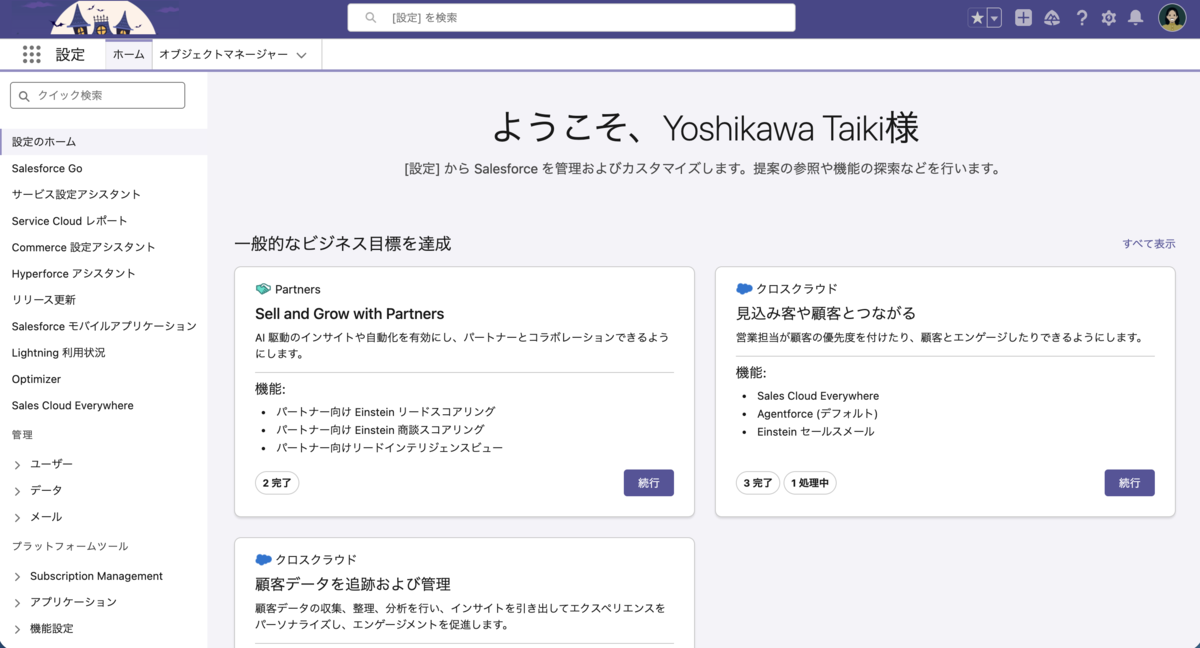Screen dimensions: 1200x648
Task: Focus the クイック検索 quick find box
Action: [x=98, y=95]
